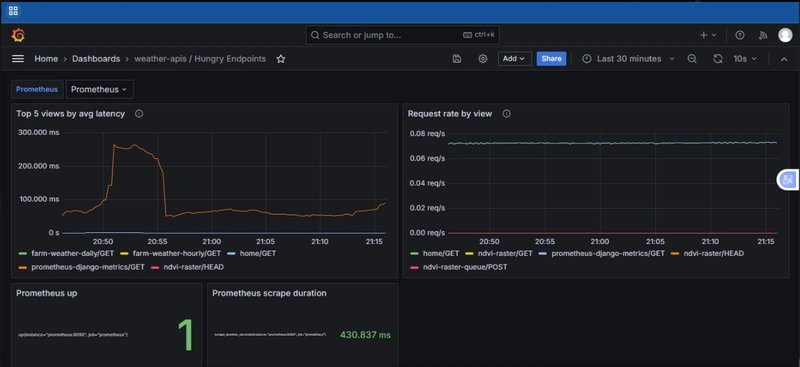Open dashboard settings gear
800x367 pixels.
pyautogui.click(x=483, y=59)
